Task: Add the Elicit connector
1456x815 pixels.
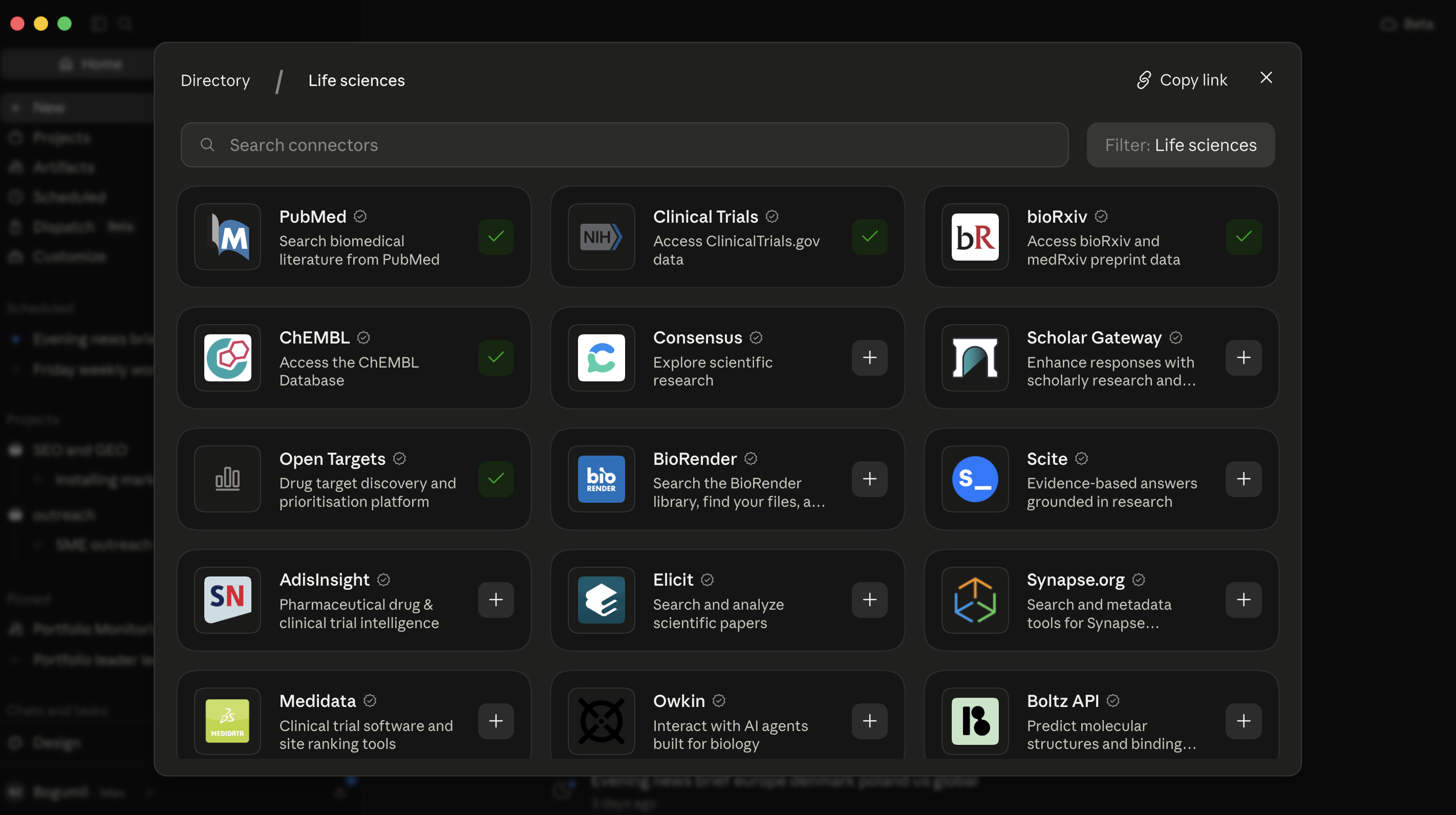Action: click(x=870, y=600)
